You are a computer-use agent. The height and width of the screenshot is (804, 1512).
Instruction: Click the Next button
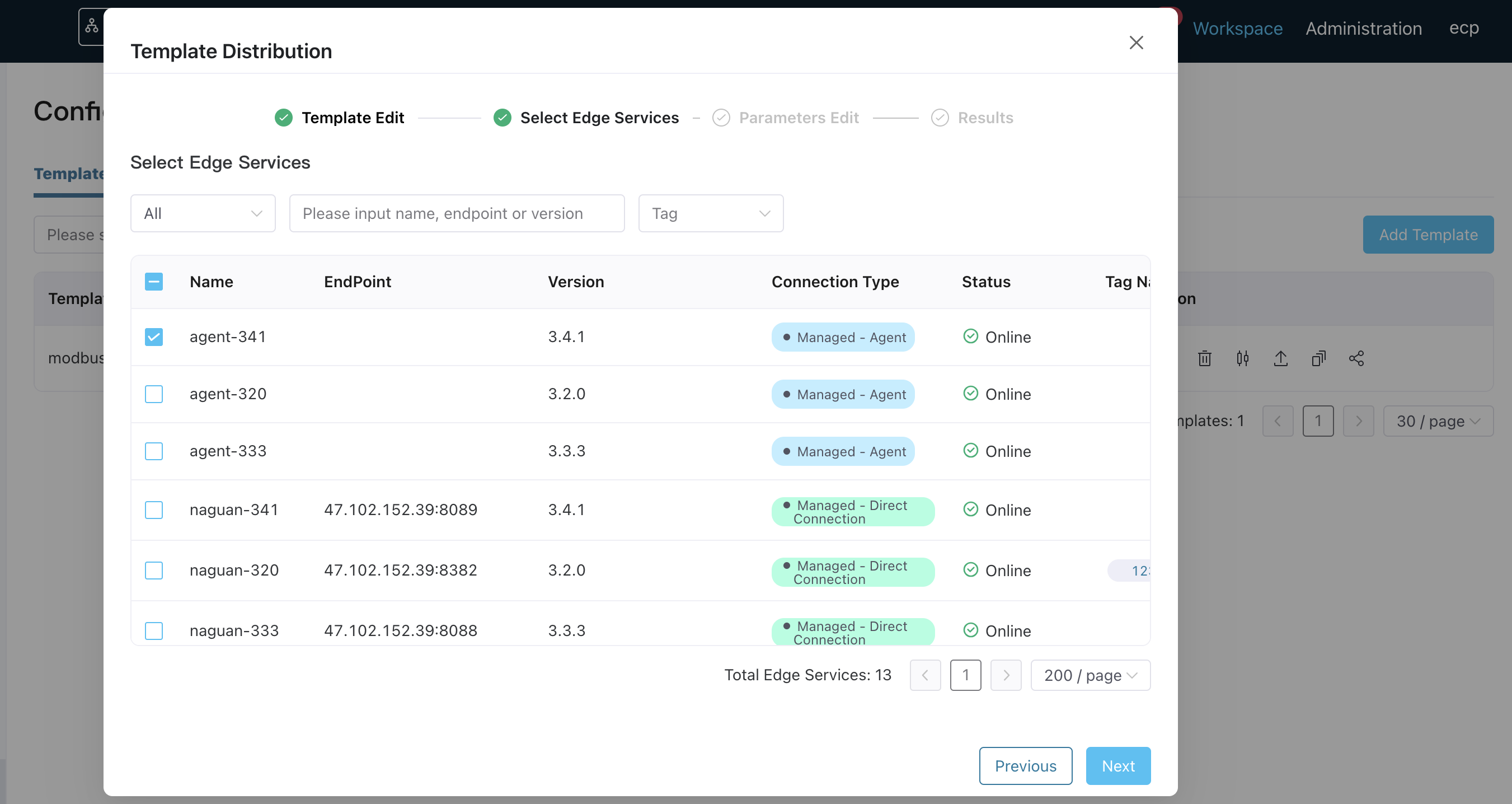[1118, 766]
